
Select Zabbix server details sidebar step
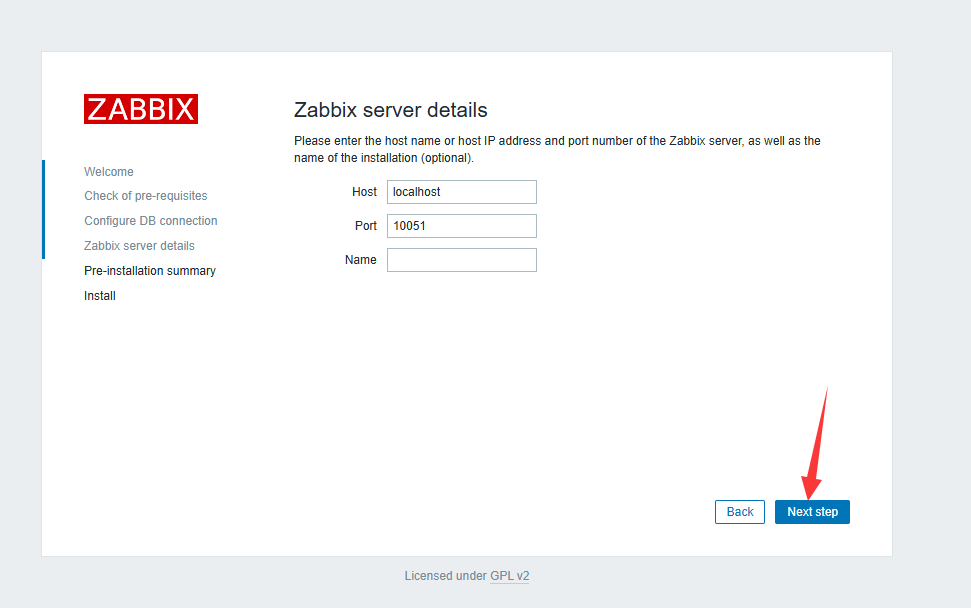tap(139, 246)
